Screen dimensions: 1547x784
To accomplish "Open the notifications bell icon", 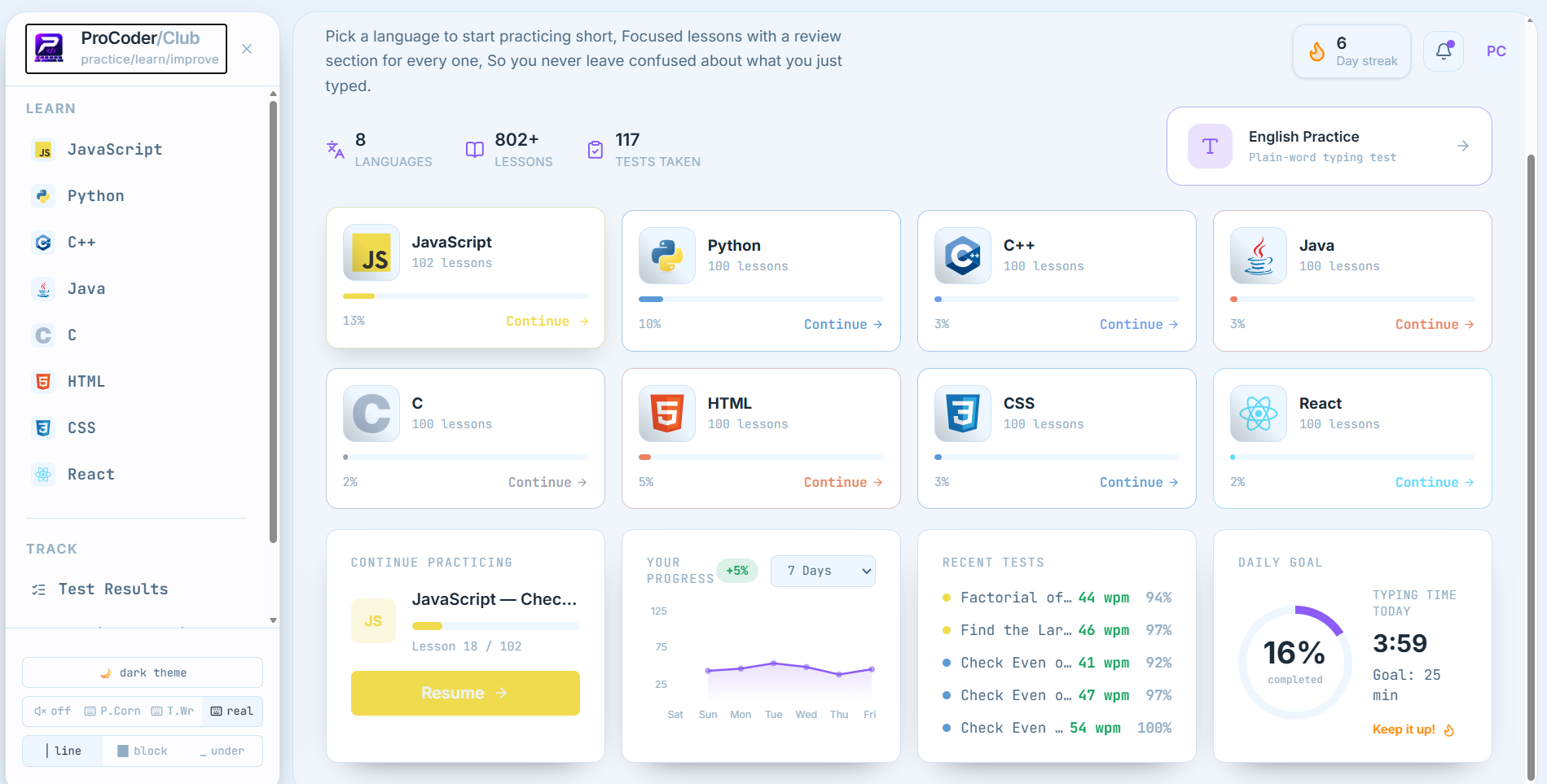I will (x=1444, y=51).
